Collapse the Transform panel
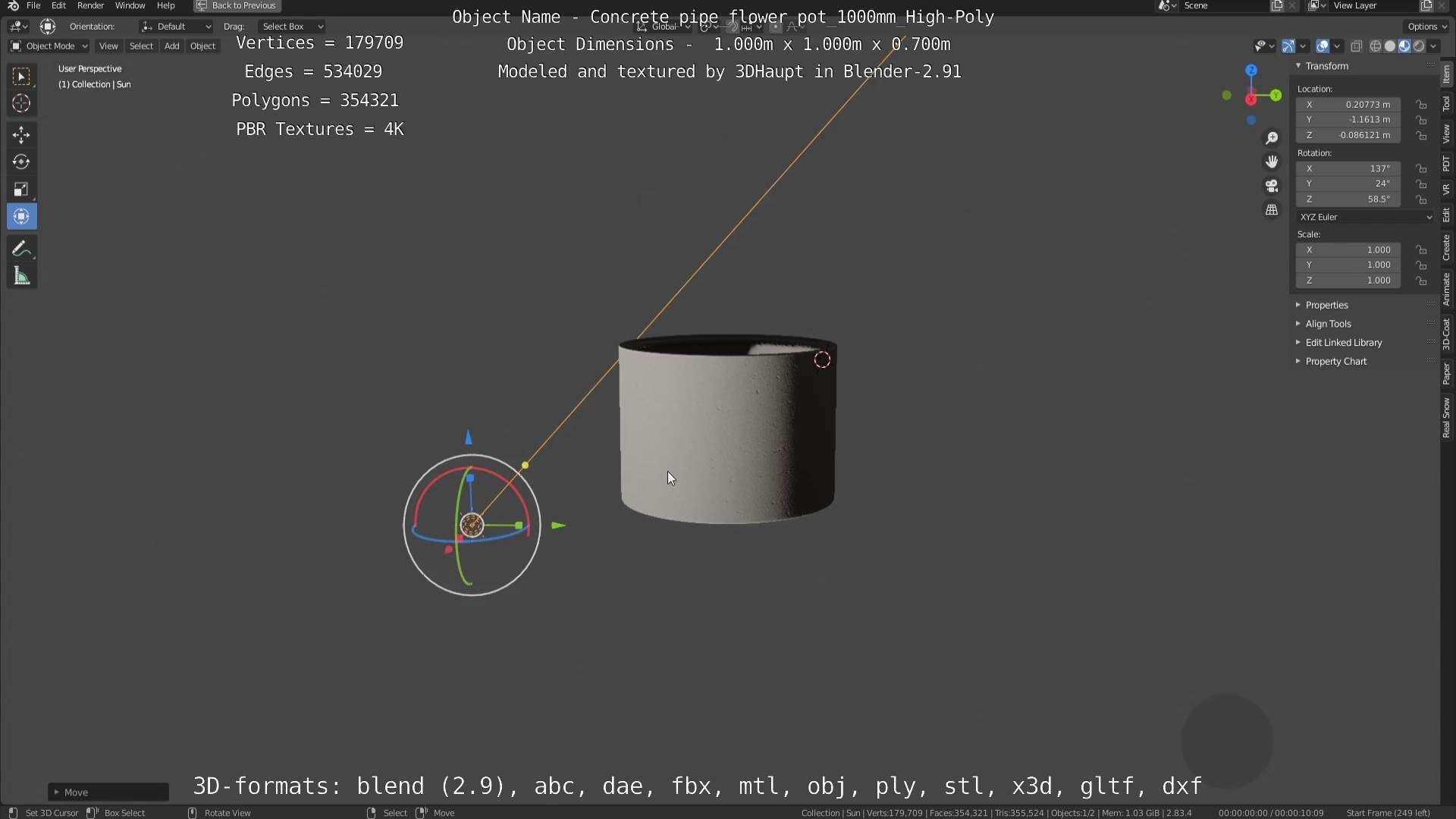 [x=1327, y=66]
